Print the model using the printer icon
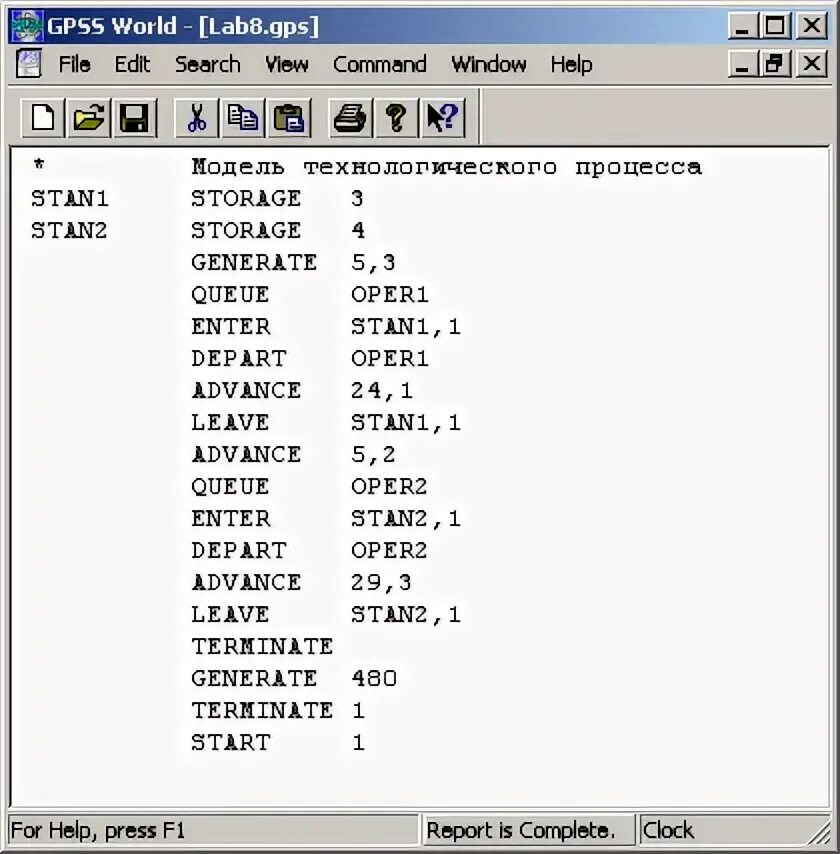The image size is (840, 854). click(350, 118)
